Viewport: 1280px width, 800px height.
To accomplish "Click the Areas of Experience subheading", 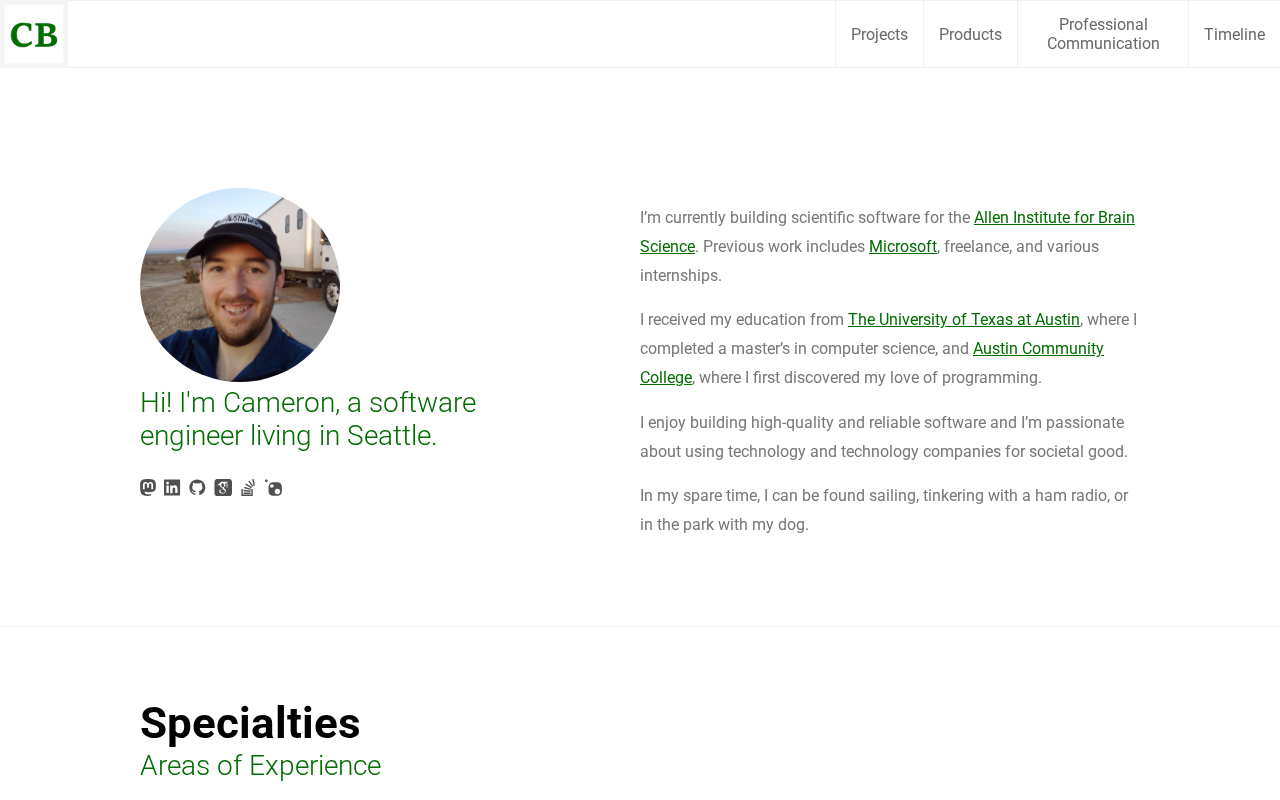I will coord(260,766).
